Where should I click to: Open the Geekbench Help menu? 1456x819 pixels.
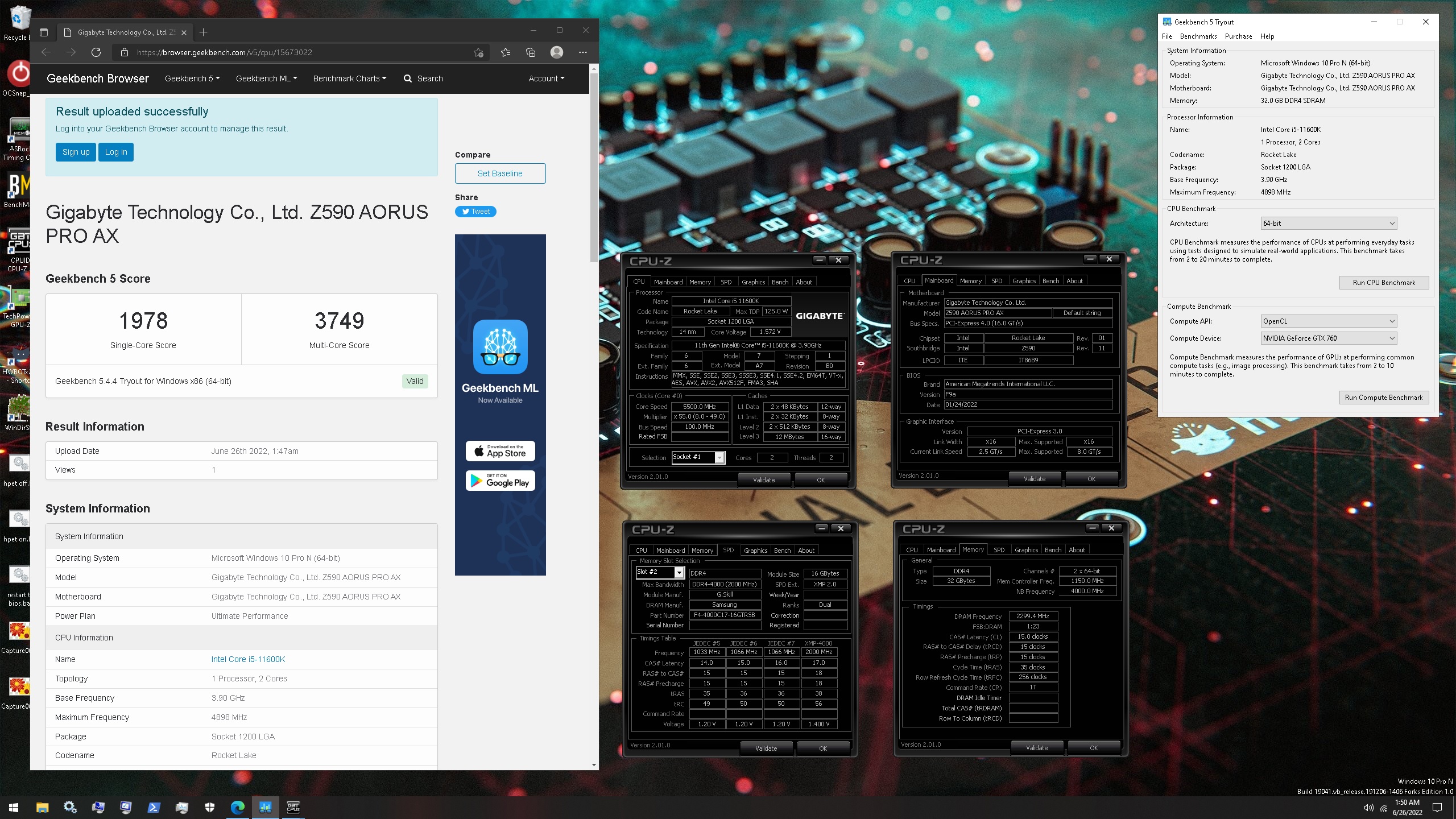click(x=1267, y=36)
